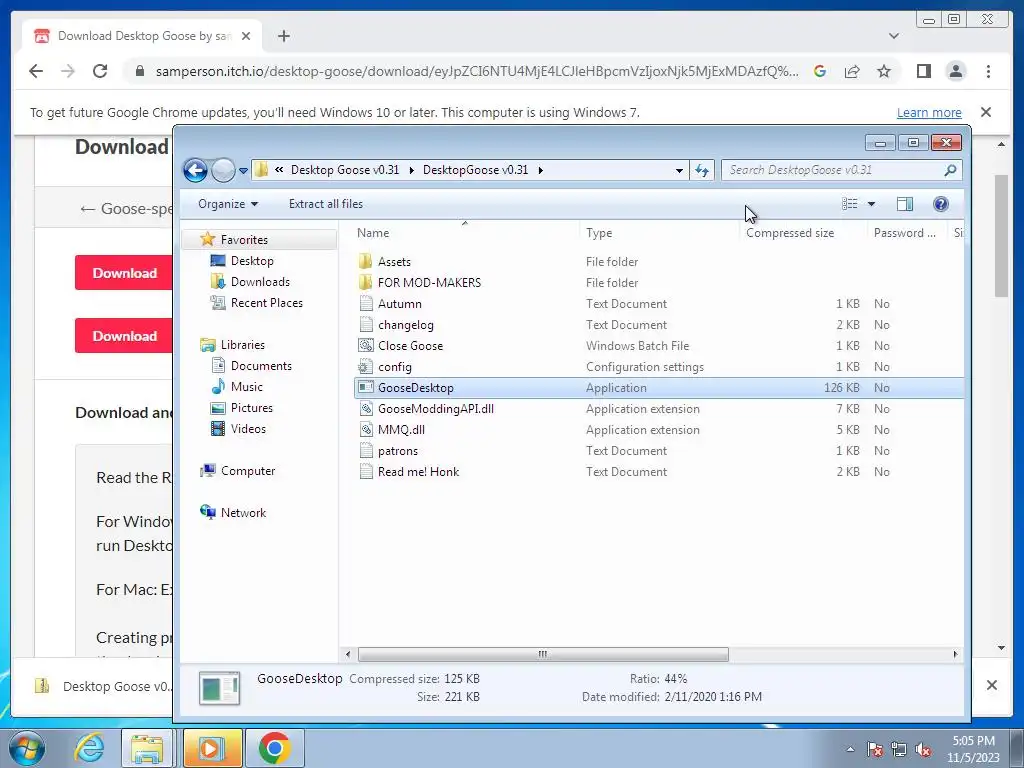The height and width of the screenshot is (768, 1024).
Task: Select the MMQ.dll file icon
Action: point(366,430)
